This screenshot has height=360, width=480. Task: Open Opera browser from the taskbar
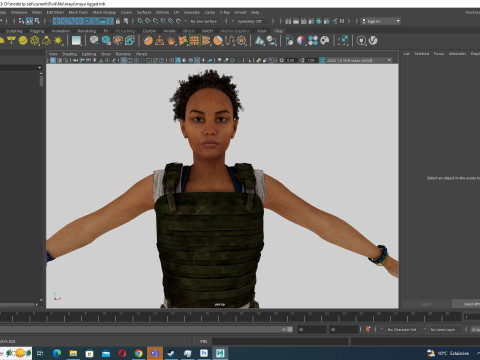(122, 353)
